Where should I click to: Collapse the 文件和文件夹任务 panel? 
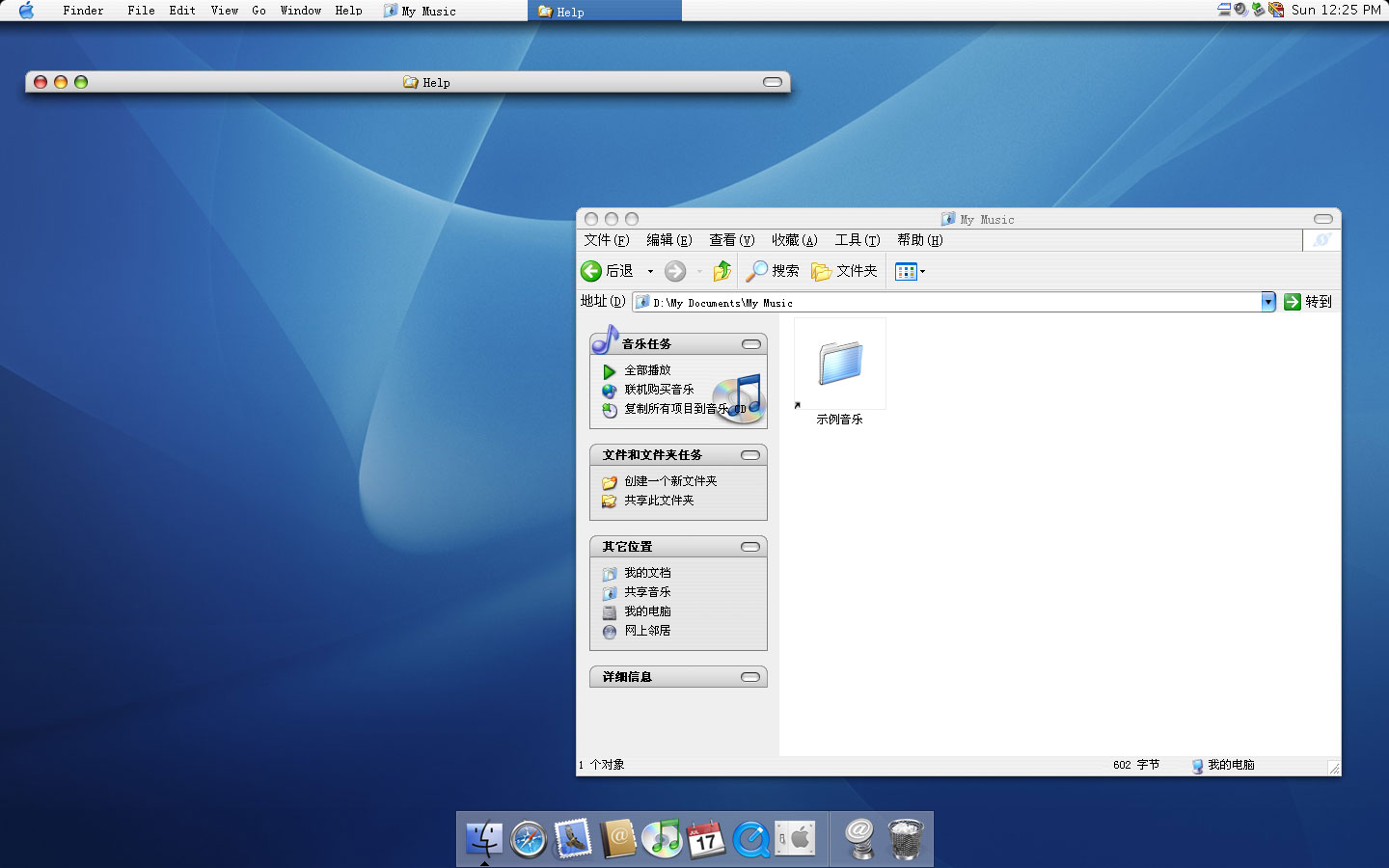(750, 455)
